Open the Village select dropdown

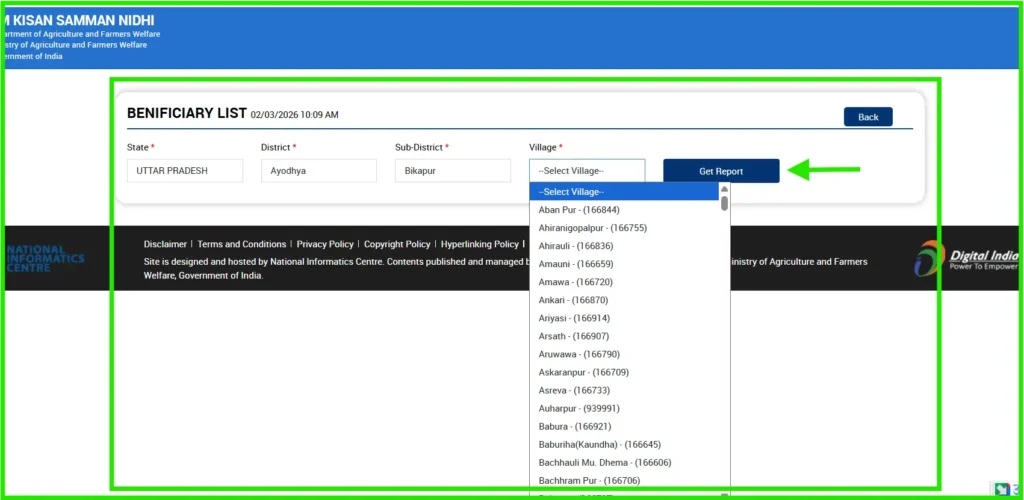[x=587, y=170]
